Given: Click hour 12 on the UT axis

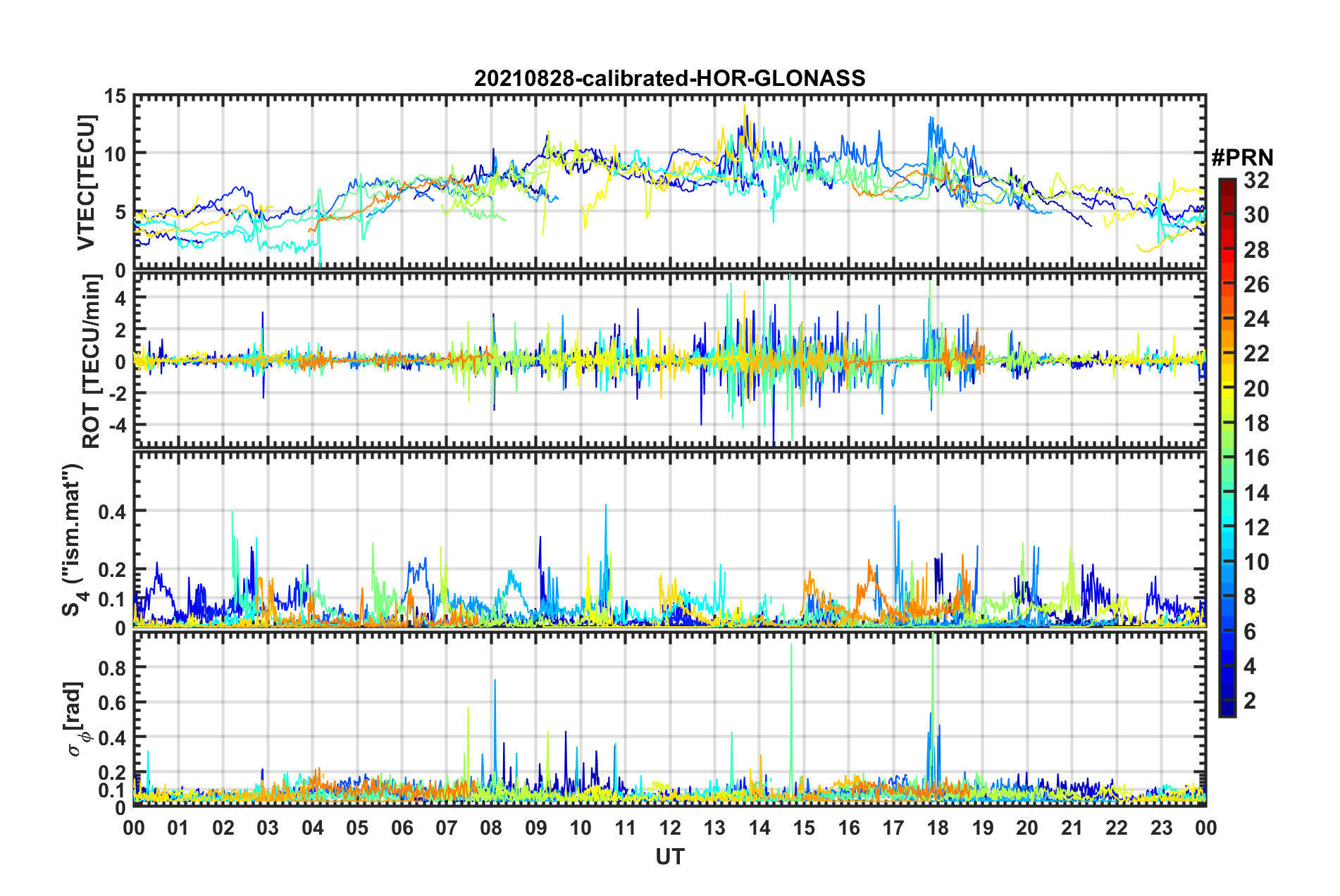Looking at the screenshot, I should (x=670, y=828).
